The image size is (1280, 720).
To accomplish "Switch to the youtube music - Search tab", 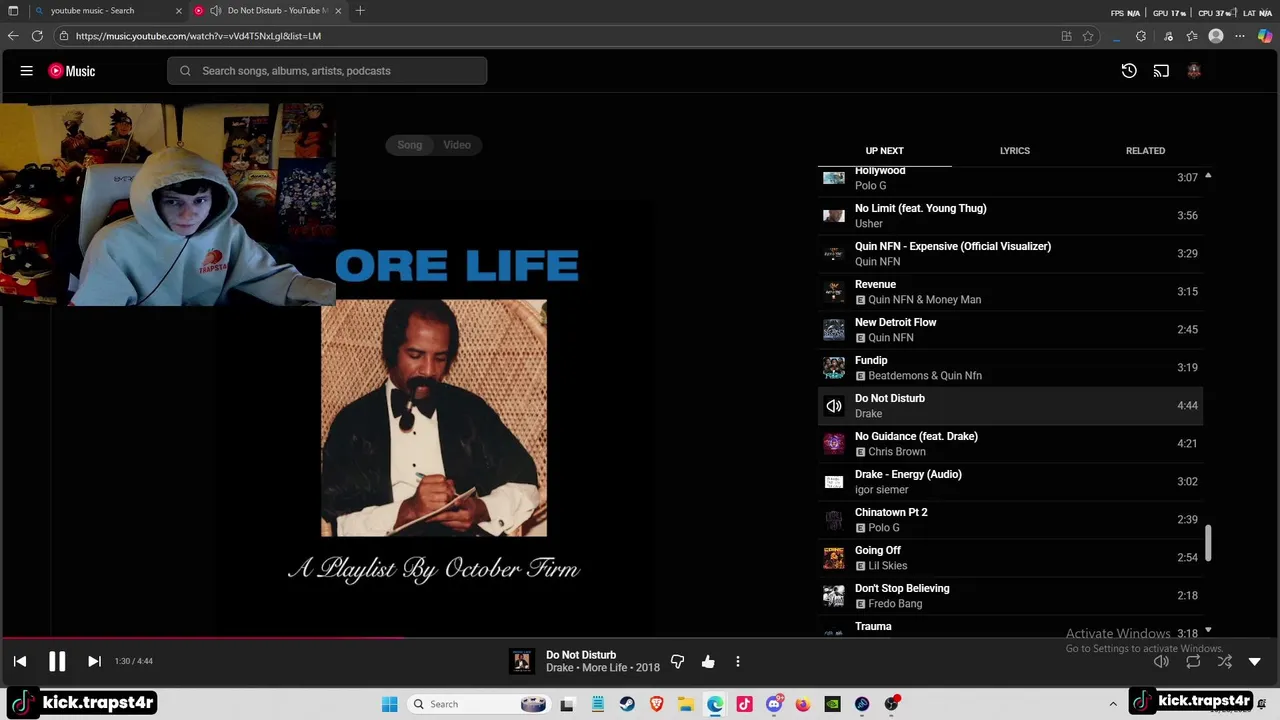I will point(107,11).
